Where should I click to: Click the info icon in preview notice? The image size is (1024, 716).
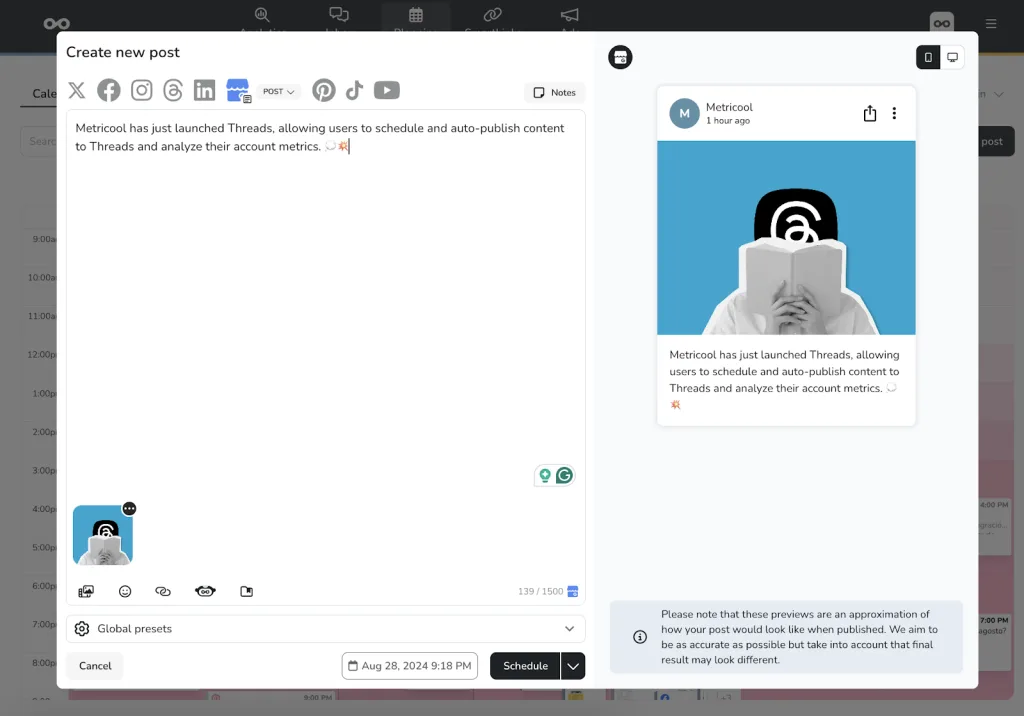(640, 637)
